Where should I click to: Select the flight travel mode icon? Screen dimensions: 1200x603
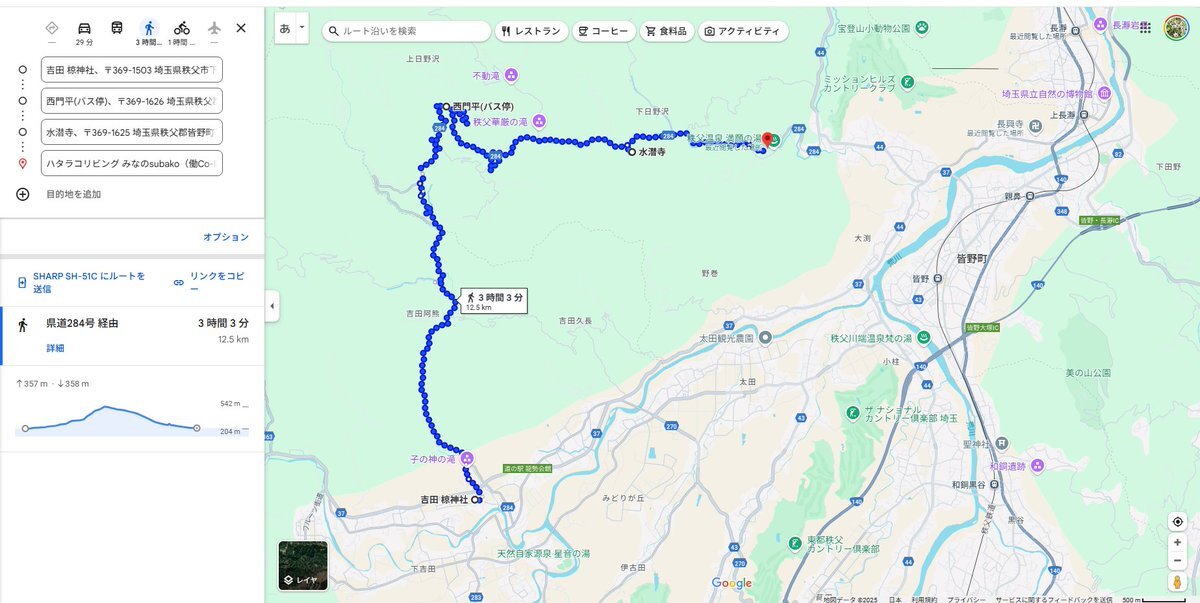point(214,28)
